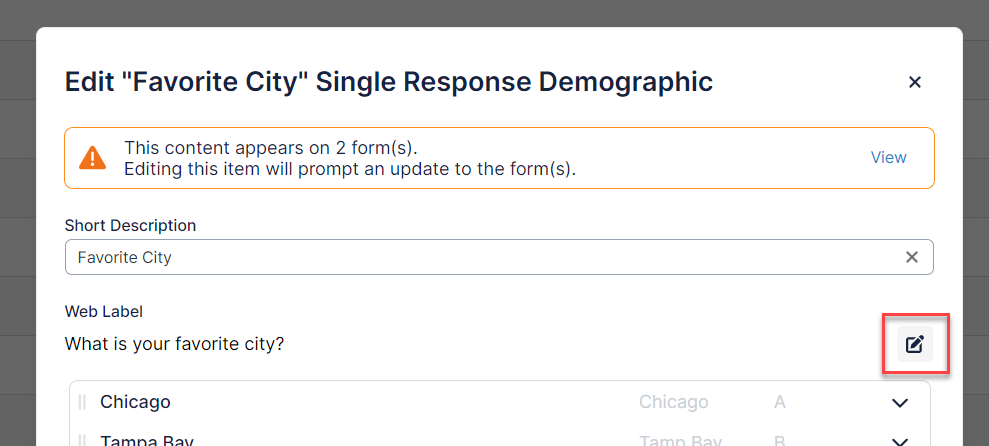
Task: Click the Chicago row drag handle
Action: [82, 402]
